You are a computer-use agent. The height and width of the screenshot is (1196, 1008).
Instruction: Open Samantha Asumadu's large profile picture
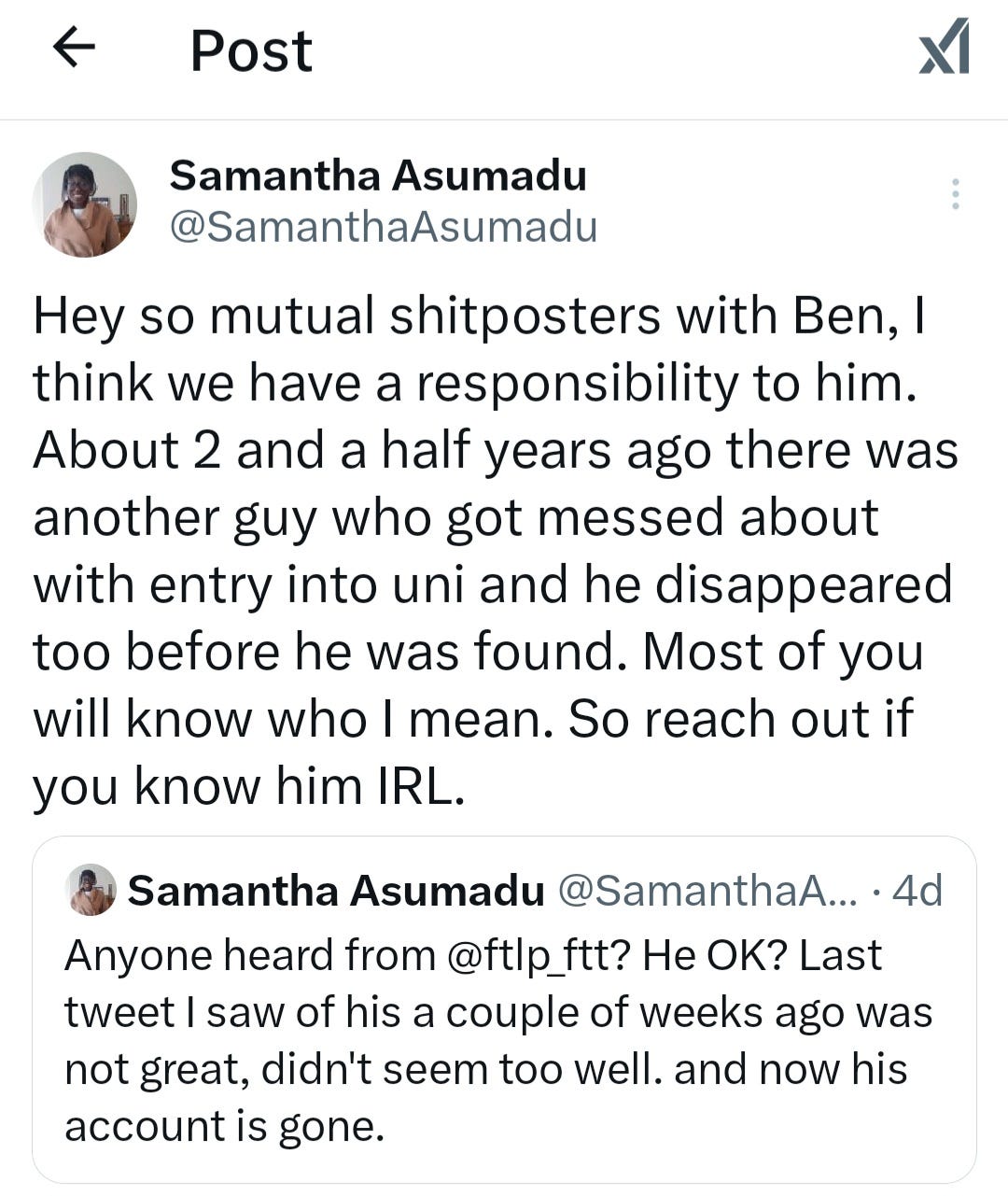click(x=84, y=204)
